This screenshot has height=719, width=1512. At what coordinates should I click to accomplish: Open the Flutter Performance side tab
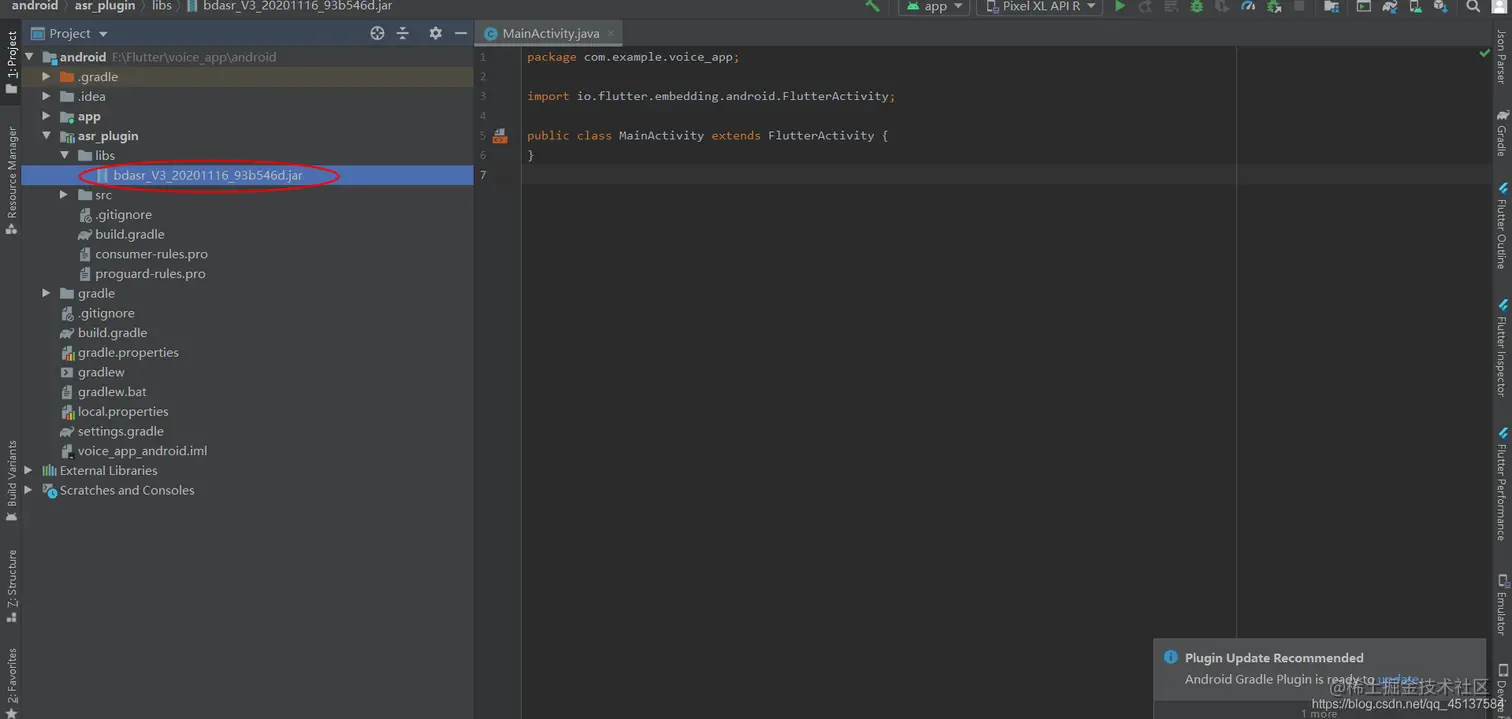point(1501,484)
